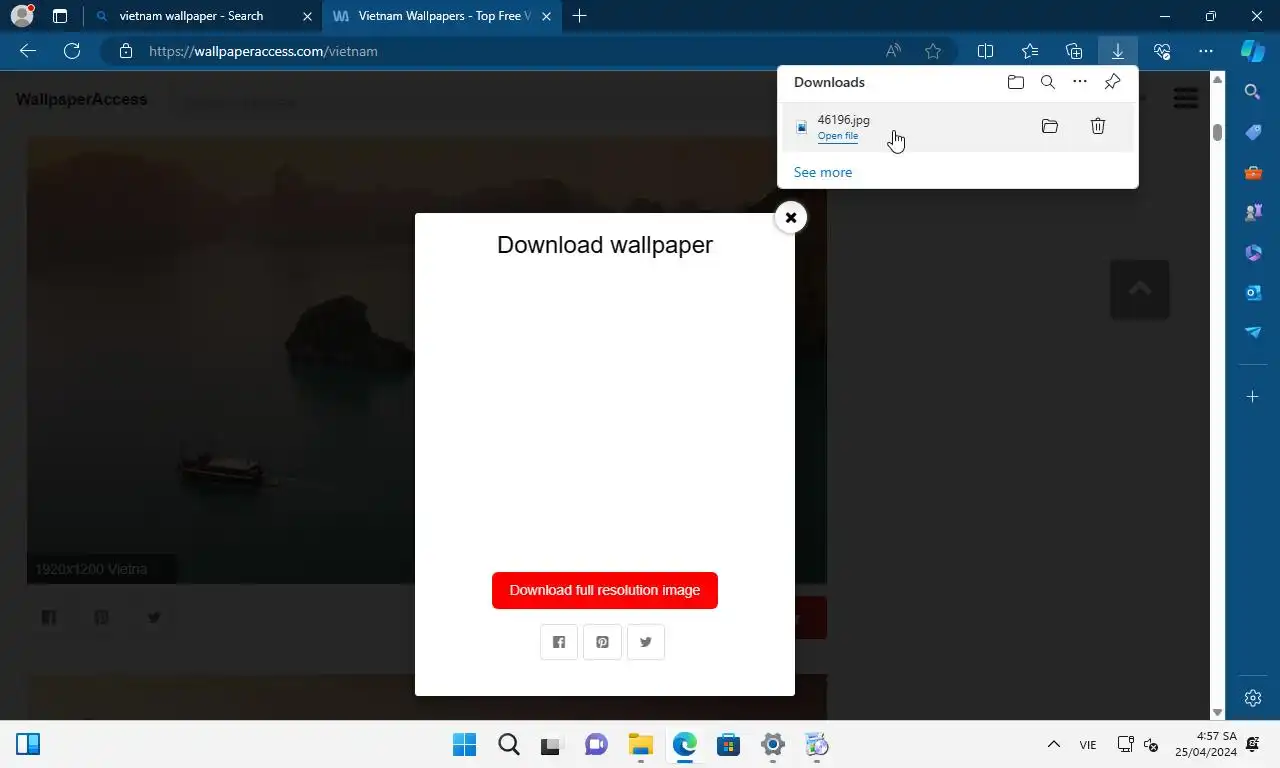Open sidebar Shopping tag icon

pos(1253,132)
